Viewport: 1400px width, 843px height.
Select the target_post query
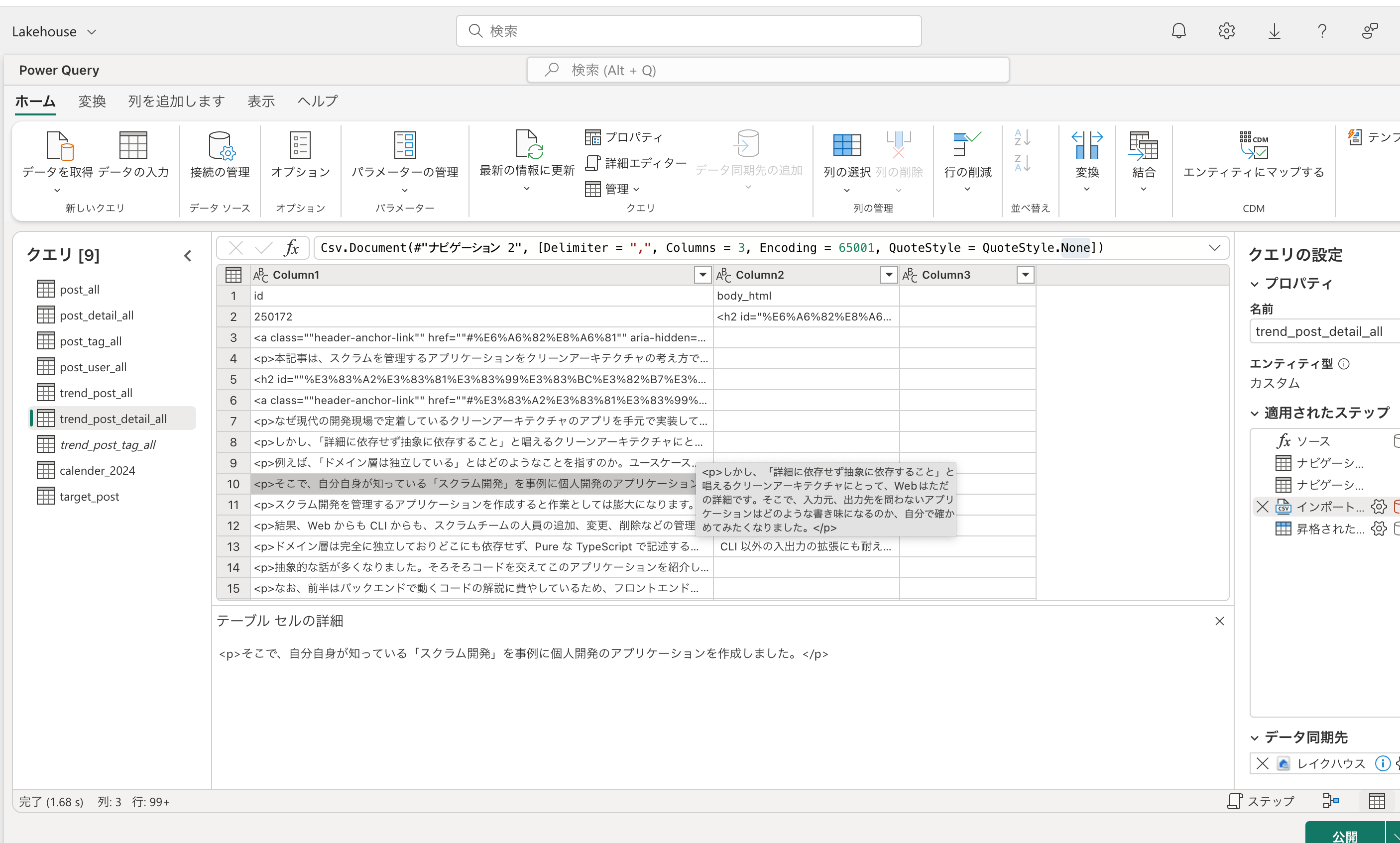coord(89,496)
